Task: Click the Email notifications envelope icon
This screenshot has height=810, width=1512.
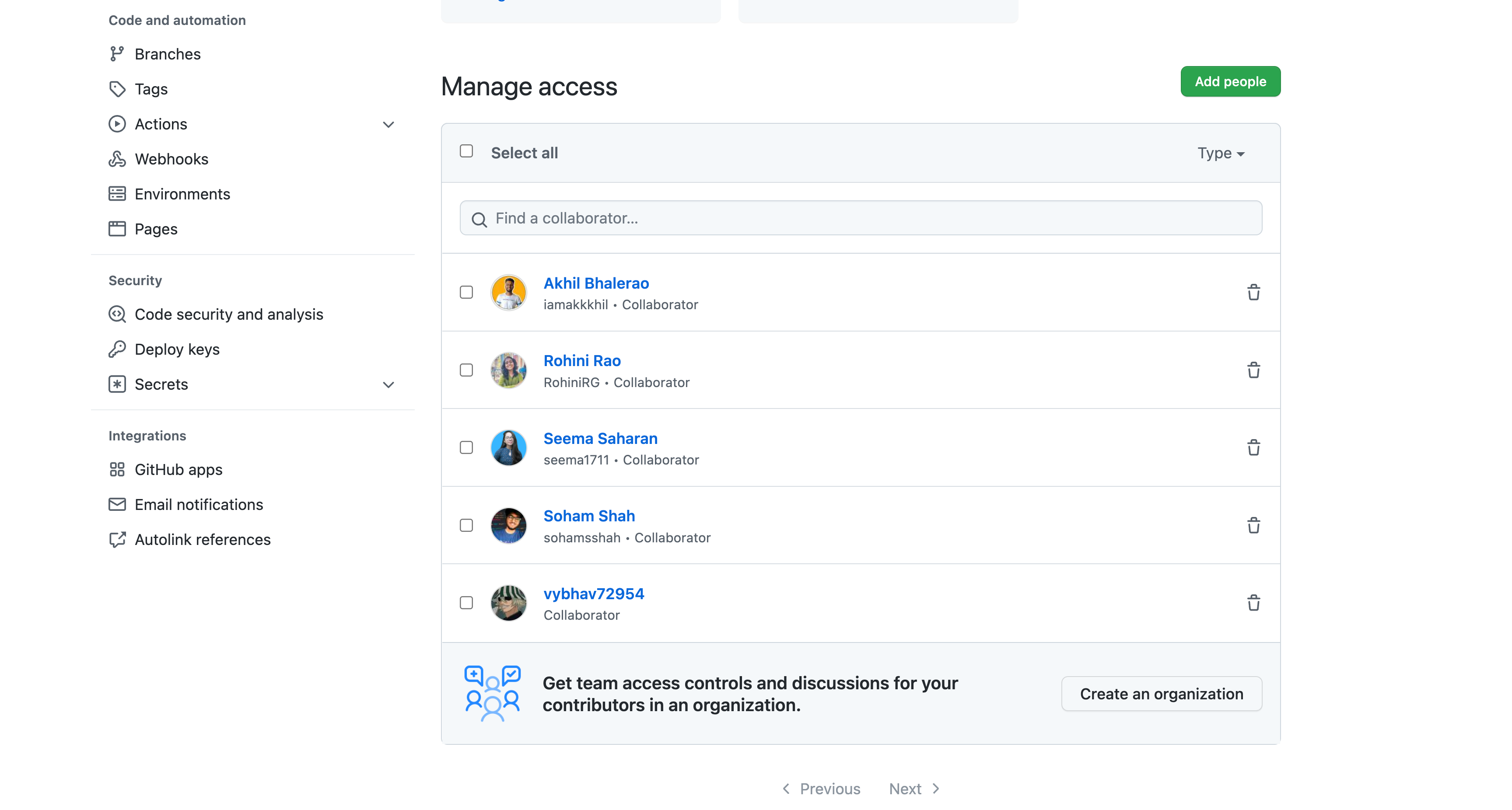Action: [117, 504]
